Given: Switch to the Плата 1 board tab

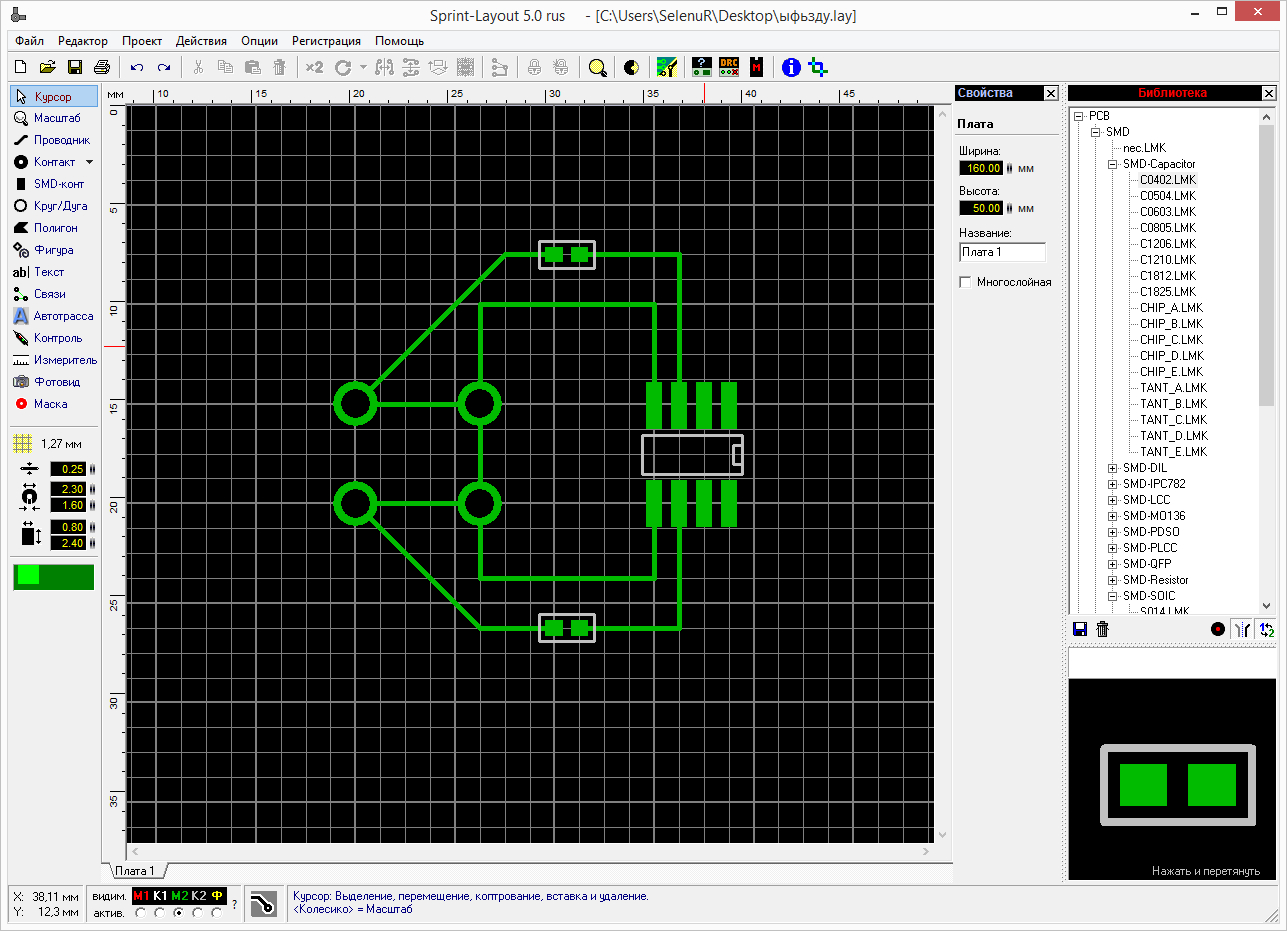Looking at the screenshot, I should 135,871.
